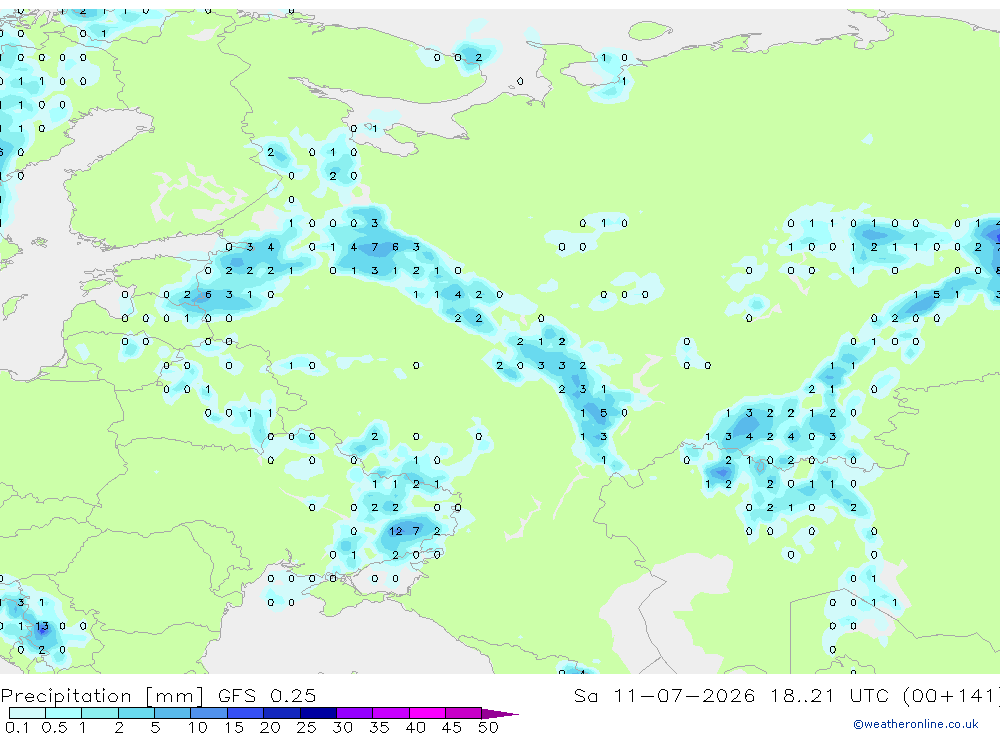Image resolution: width=1000 pixels, height=733 pixels.
Task: Select legend swatch between 2 and 5
Action: point(136,713)
